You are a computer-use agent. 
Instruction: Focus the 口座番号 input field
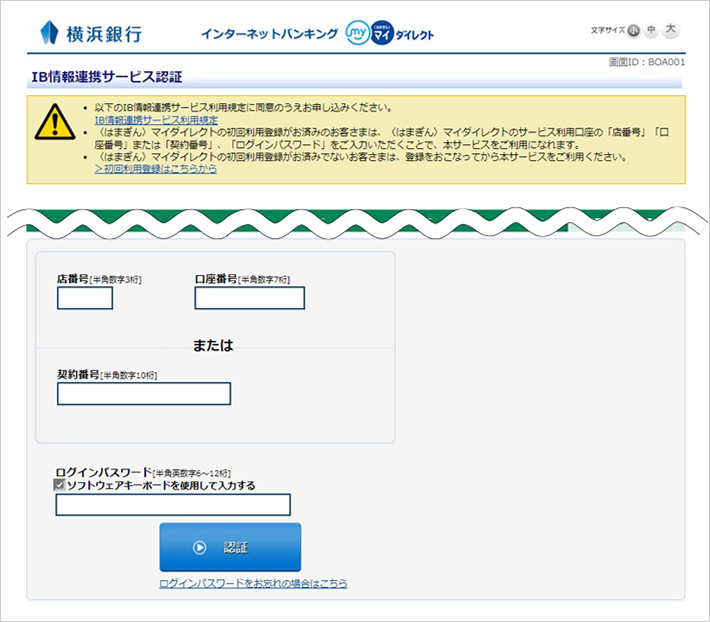click(249, 298)
